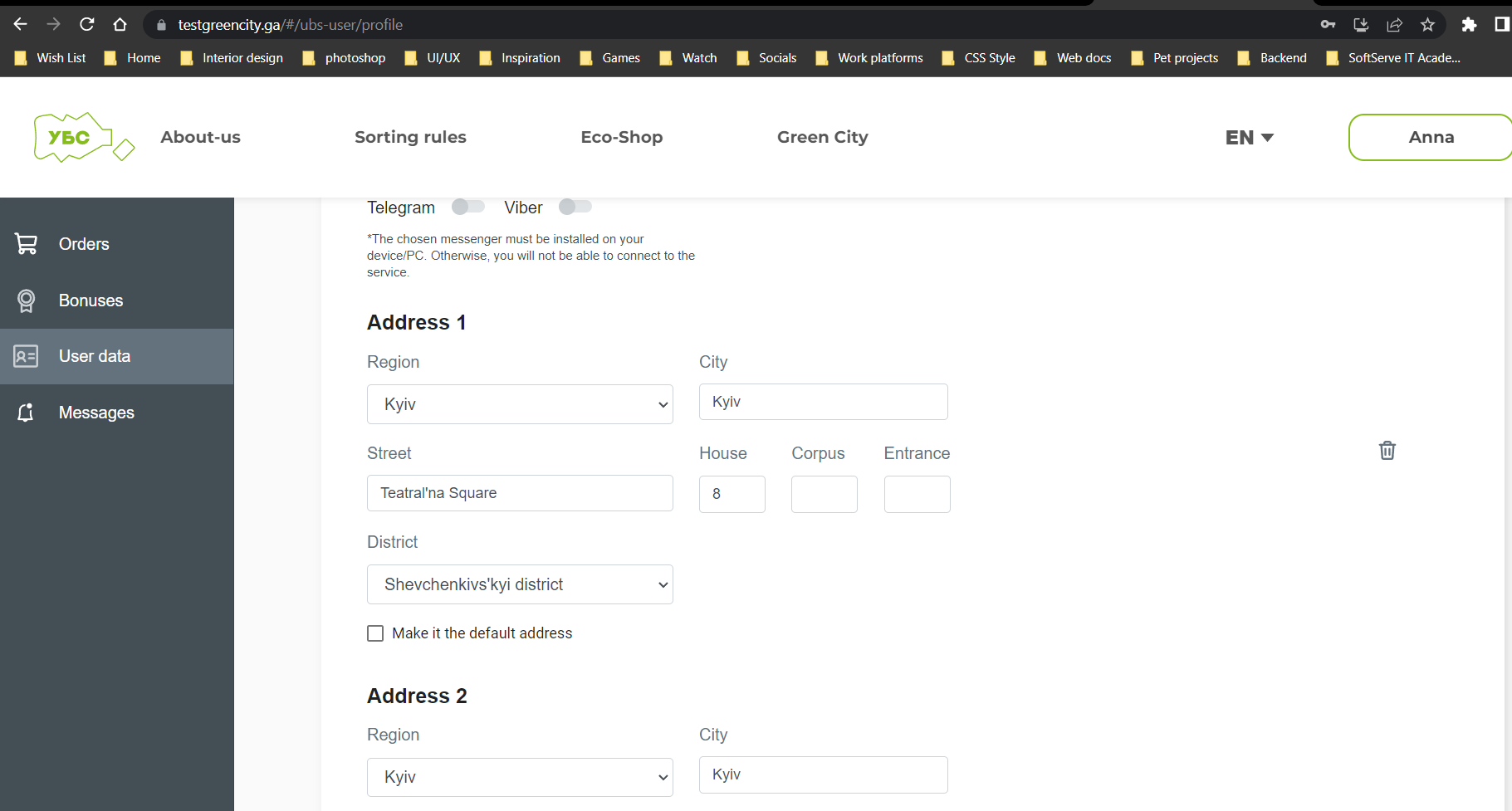Image resolution: width=1512 pixels, height=811 pixels.
Task: Check Make it the default address
Action: tap(375, 633)
